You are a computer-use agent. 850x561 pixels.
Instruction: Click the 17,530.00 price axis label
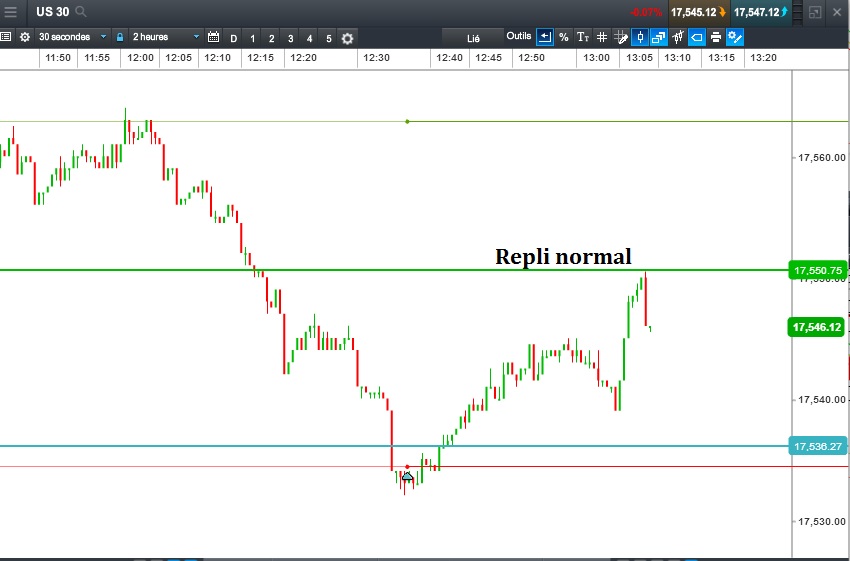click(x=821, y=521)
